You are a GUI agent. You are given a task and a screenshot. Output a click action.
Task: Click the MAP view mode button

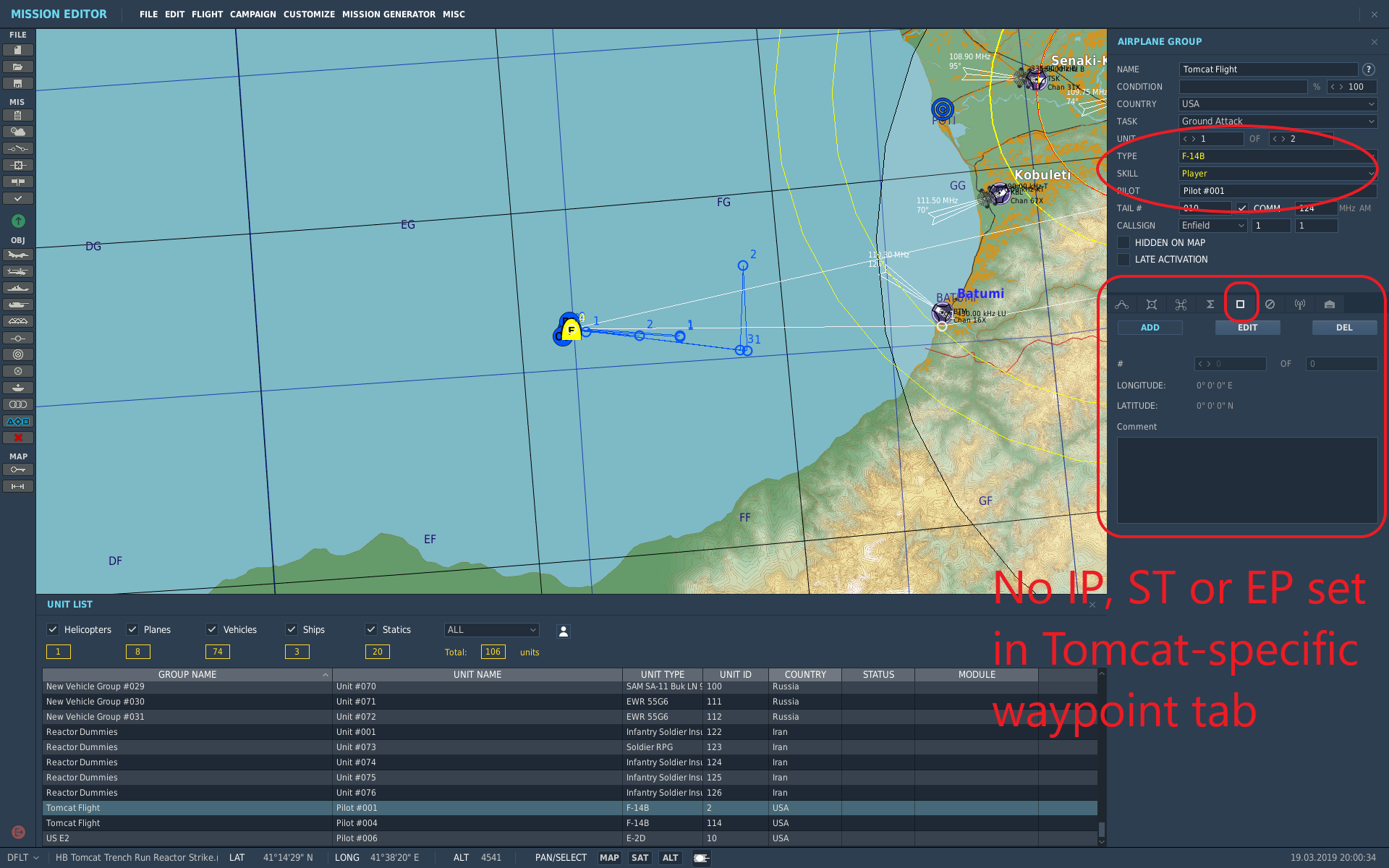pos(609,858)
